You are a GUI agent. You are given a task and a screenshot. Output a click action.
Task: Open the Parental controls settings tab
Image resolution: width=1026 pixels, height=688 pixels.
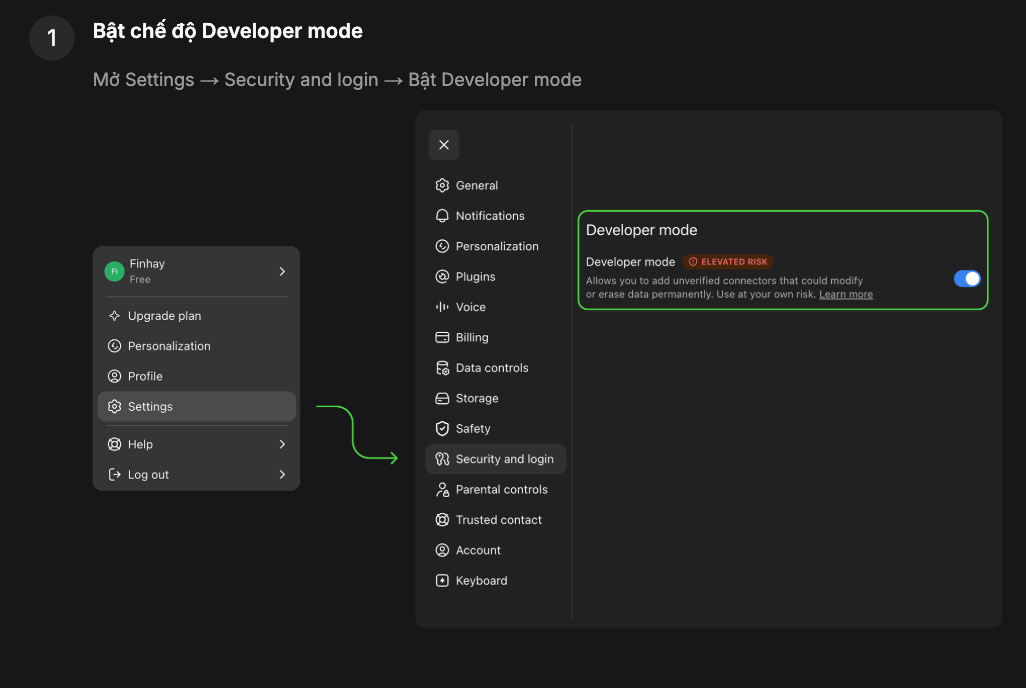coord(495,490)
